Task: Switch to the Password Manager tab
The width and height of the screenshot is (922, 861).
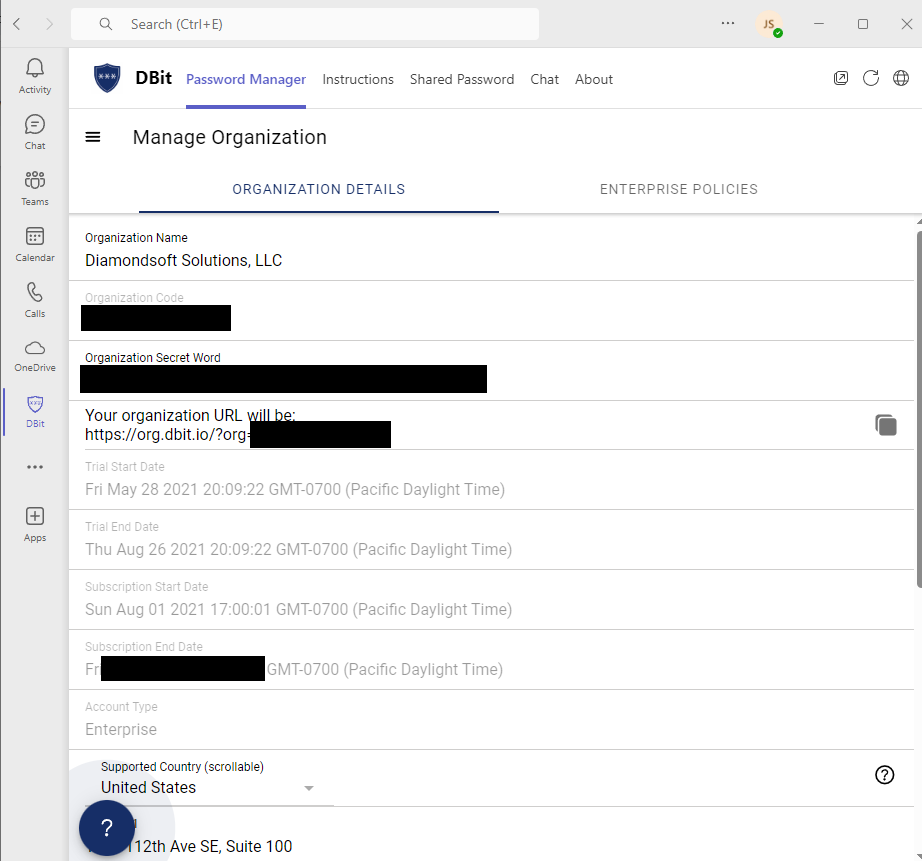Action: [246, 79]
